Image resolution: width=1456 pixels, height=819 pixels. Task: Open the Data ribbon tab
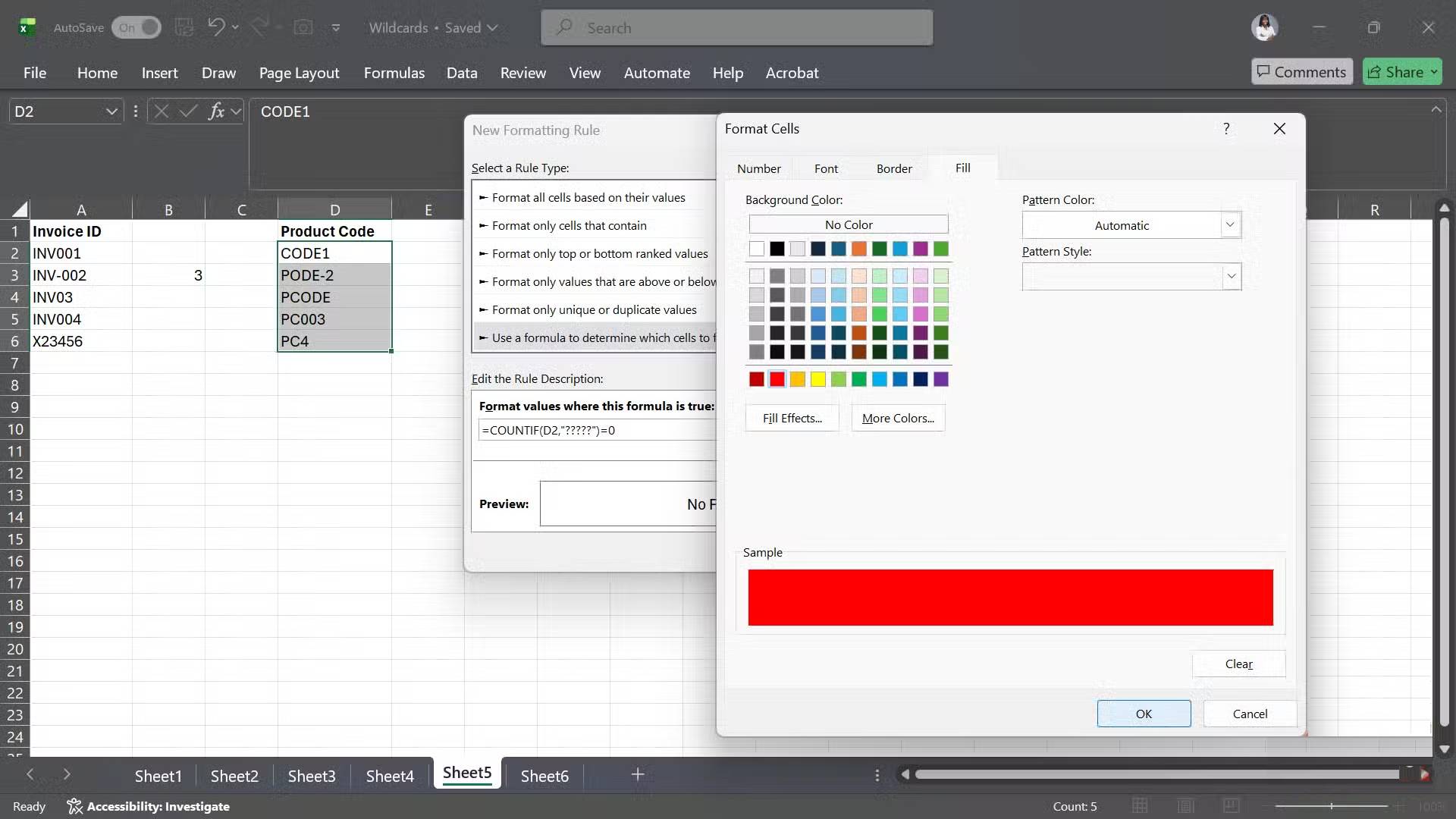(x=462, y=73)
